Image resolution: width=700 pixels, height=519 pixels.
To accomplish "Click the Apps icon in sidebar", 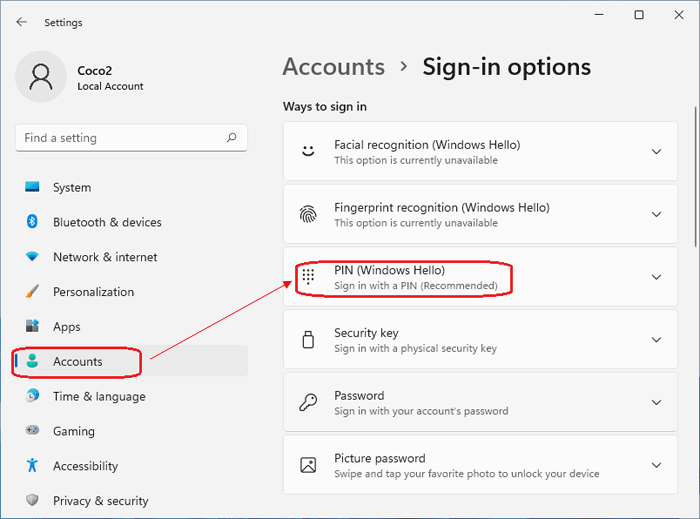I will 32,326.
